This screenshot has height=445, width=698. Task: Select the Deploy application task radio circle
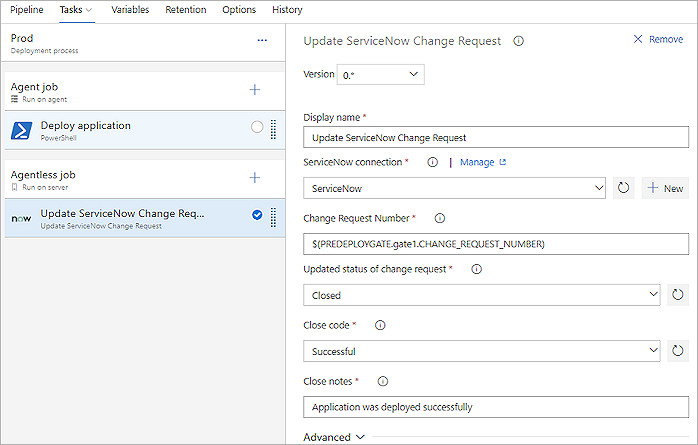coord(257,127)
